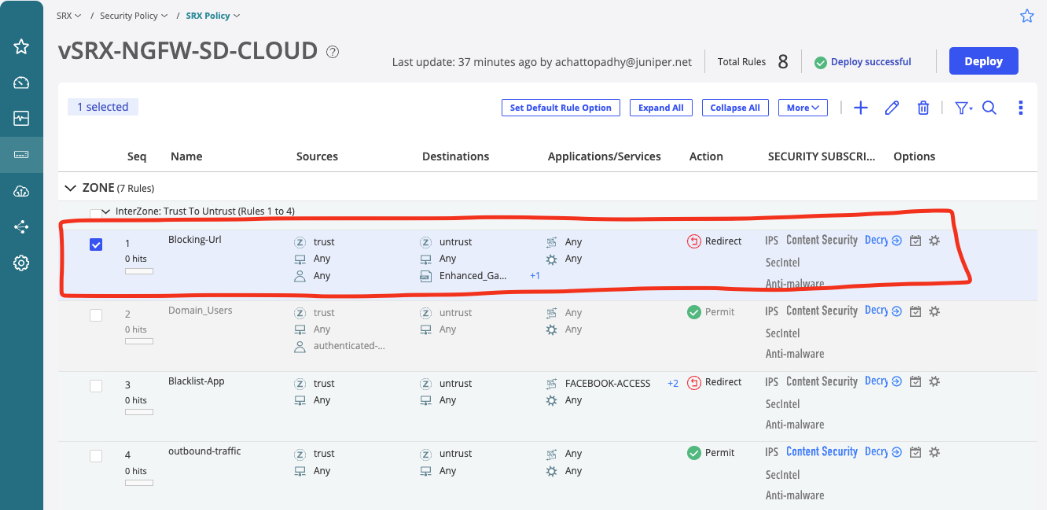Open the Security Policy breadcrumb dropdown
The width and height of the screenshot is (1052, 510).
tap(134, 15)
